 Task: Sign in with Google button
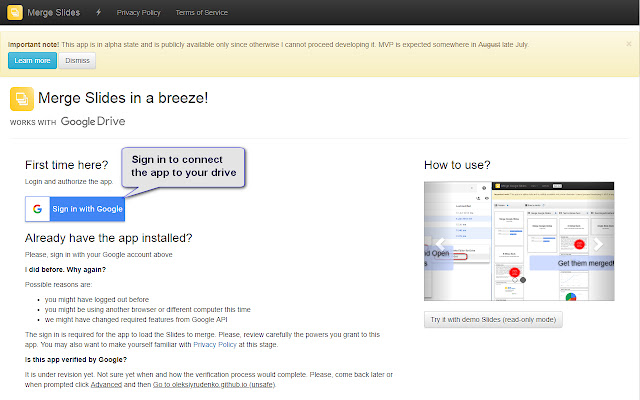75,209
